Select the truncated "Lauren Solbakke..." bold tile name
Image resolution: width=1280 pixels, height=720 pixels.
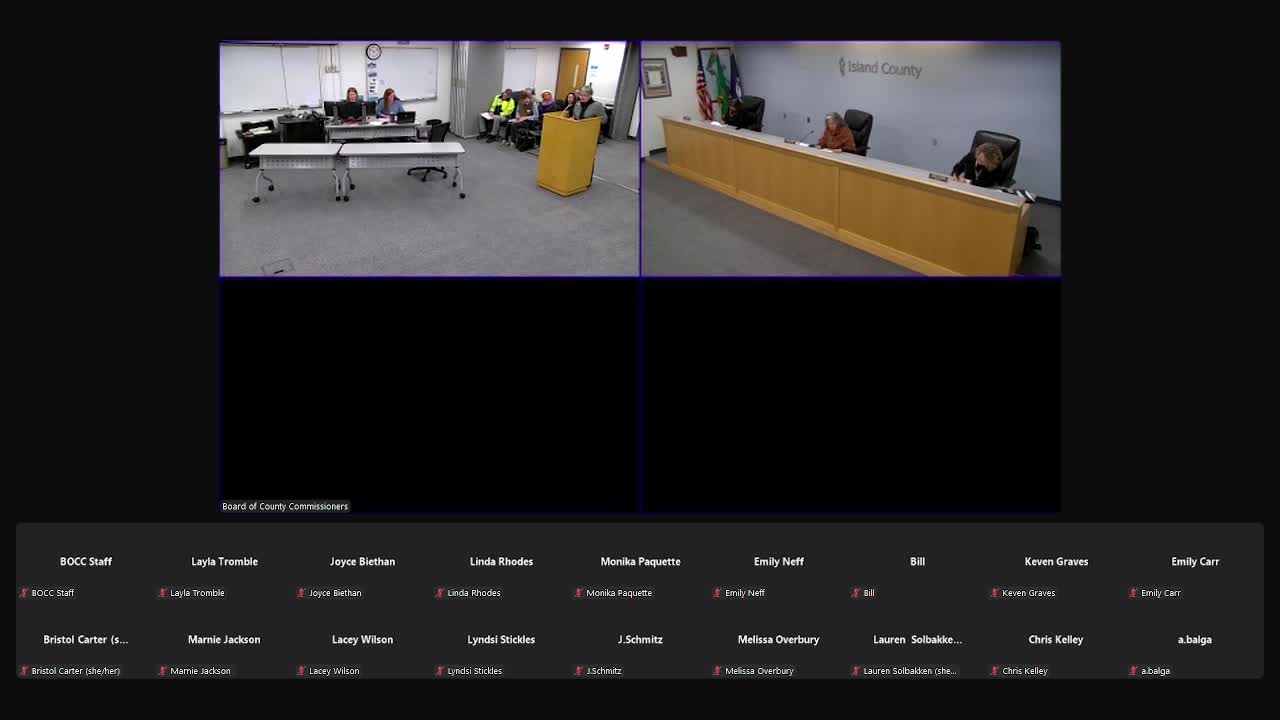pyautogui.click(x=917, y=640)
